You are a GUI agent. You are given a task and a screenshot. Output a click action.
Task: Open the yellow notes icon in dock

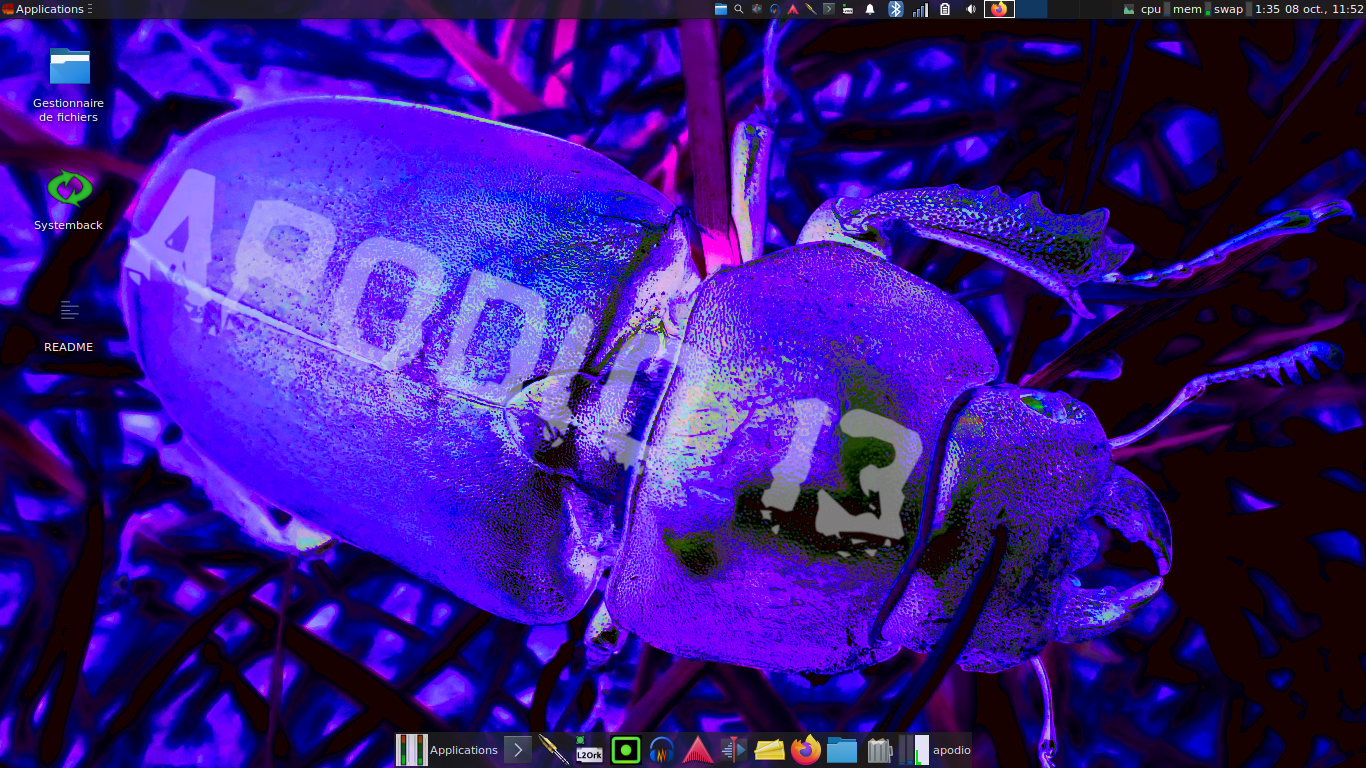click(769, 750)
